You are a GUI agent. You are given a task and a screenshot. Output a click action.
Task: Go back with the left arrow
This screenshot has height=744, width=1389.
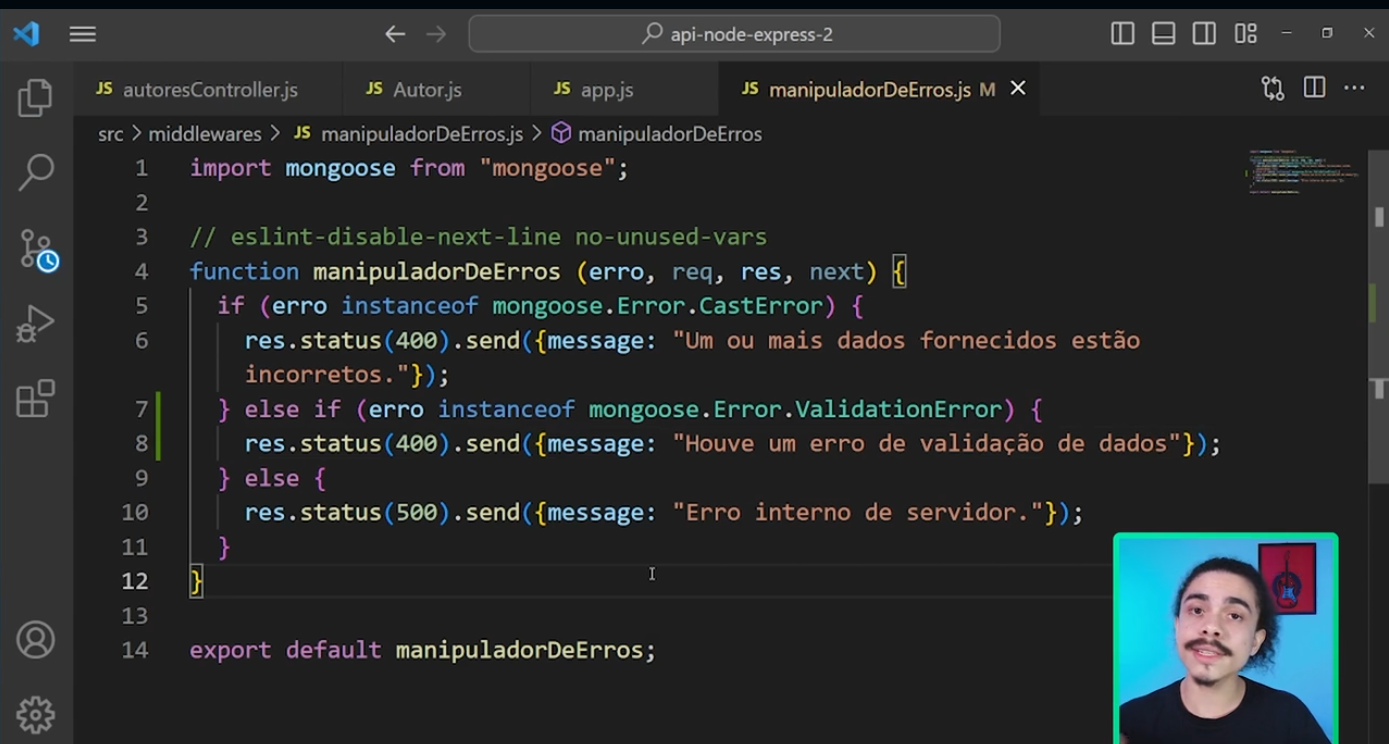(x=395, y=35)
